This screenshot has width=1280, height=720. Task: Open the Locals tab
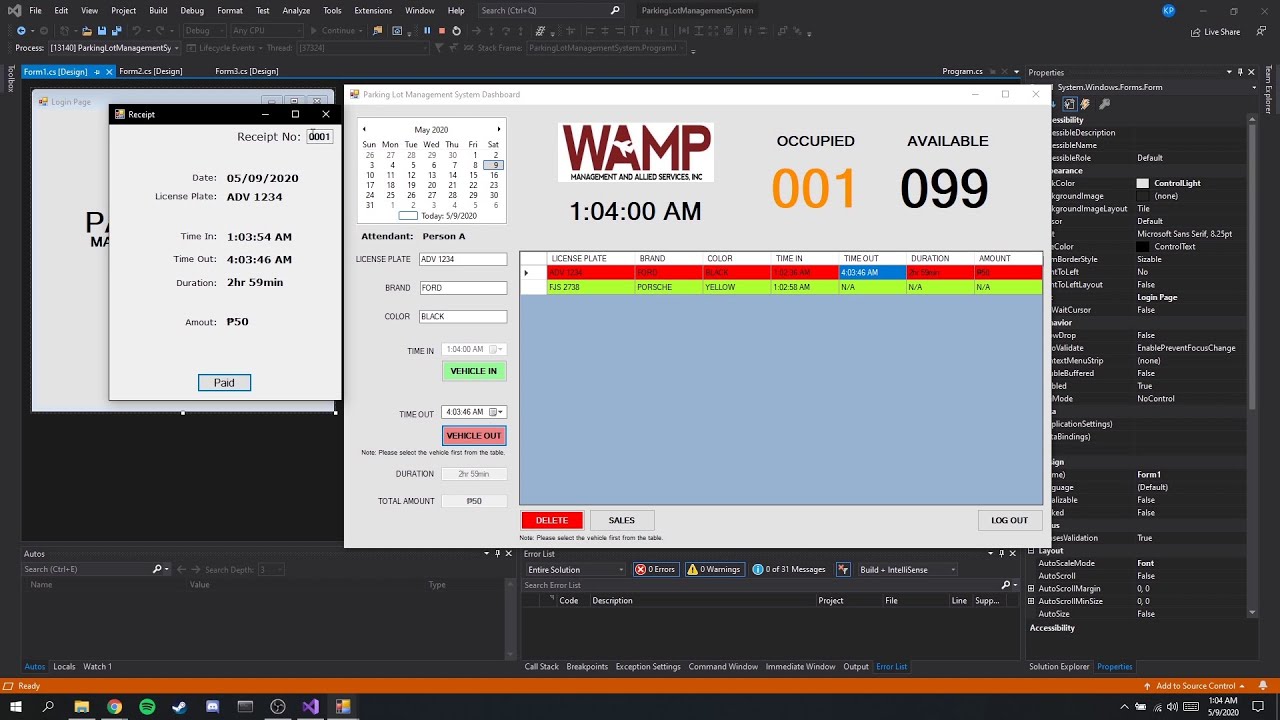click(64, 667)
